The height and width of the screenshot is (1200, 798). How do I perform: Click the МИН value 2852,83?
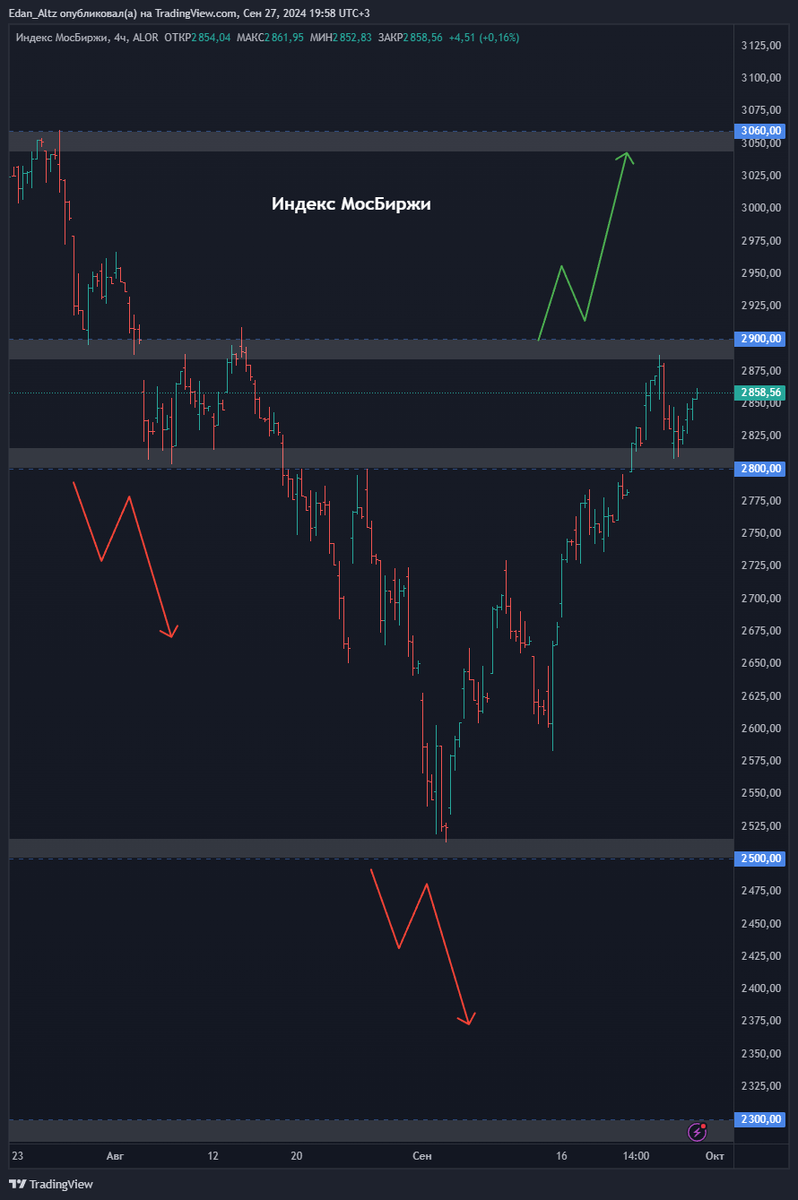tap(353, 37)
